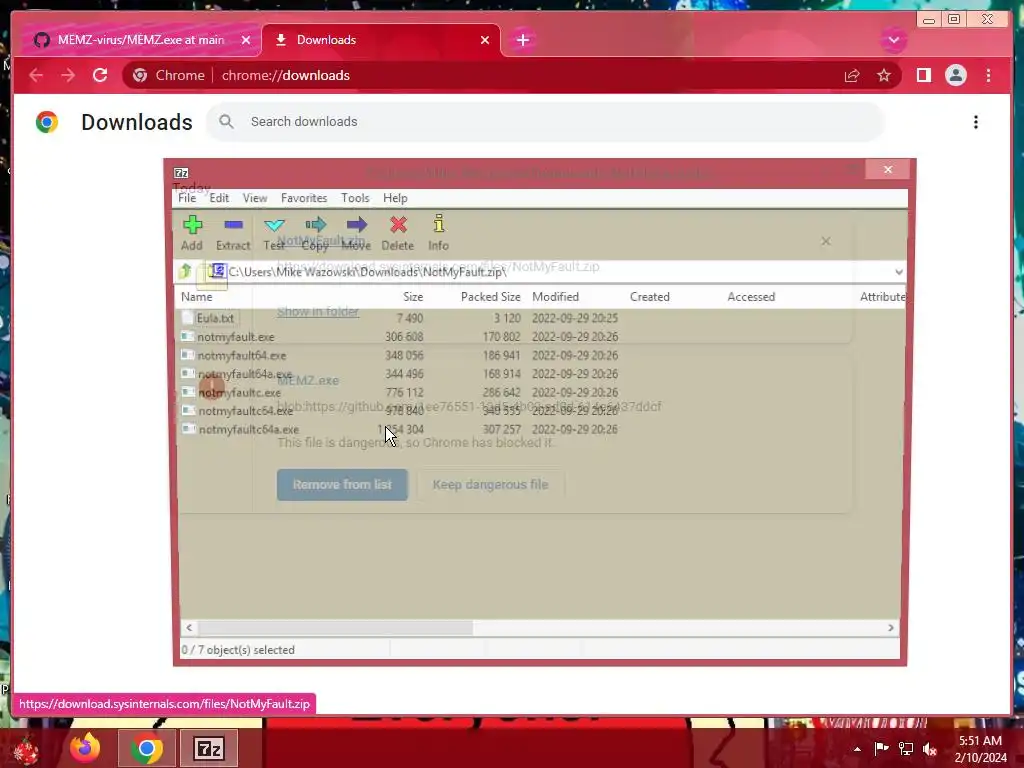This screenshot has height=768, width=1024.
Task: Click the Delete toolbar icon
Action: 398,233
